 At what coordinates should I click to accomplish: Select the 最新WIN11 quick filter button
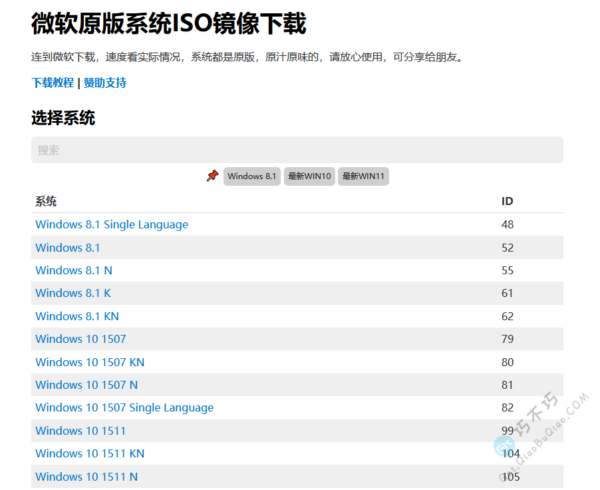(x=364, y=176)
